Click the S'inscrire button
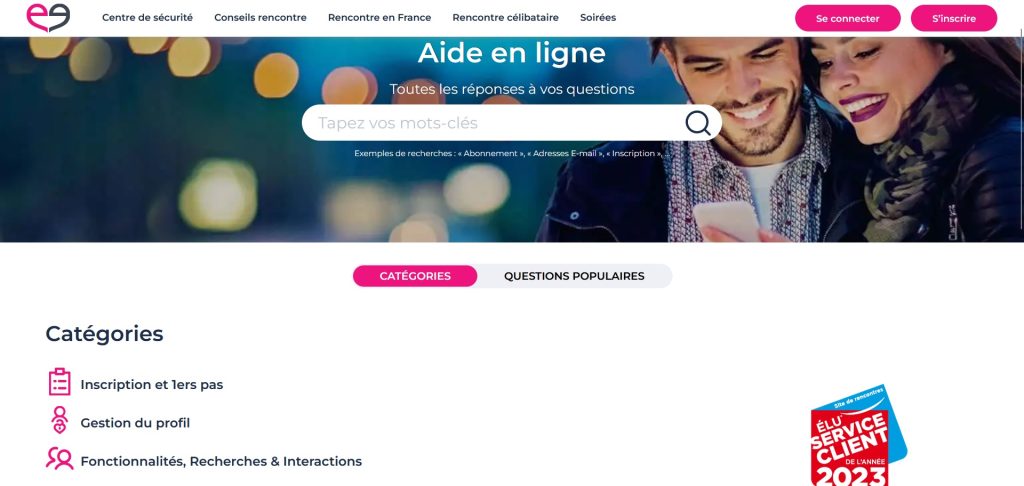Image resolution: width=1024 pixels, height=486 pixels. pyautogui.click(x=953, y=18)
